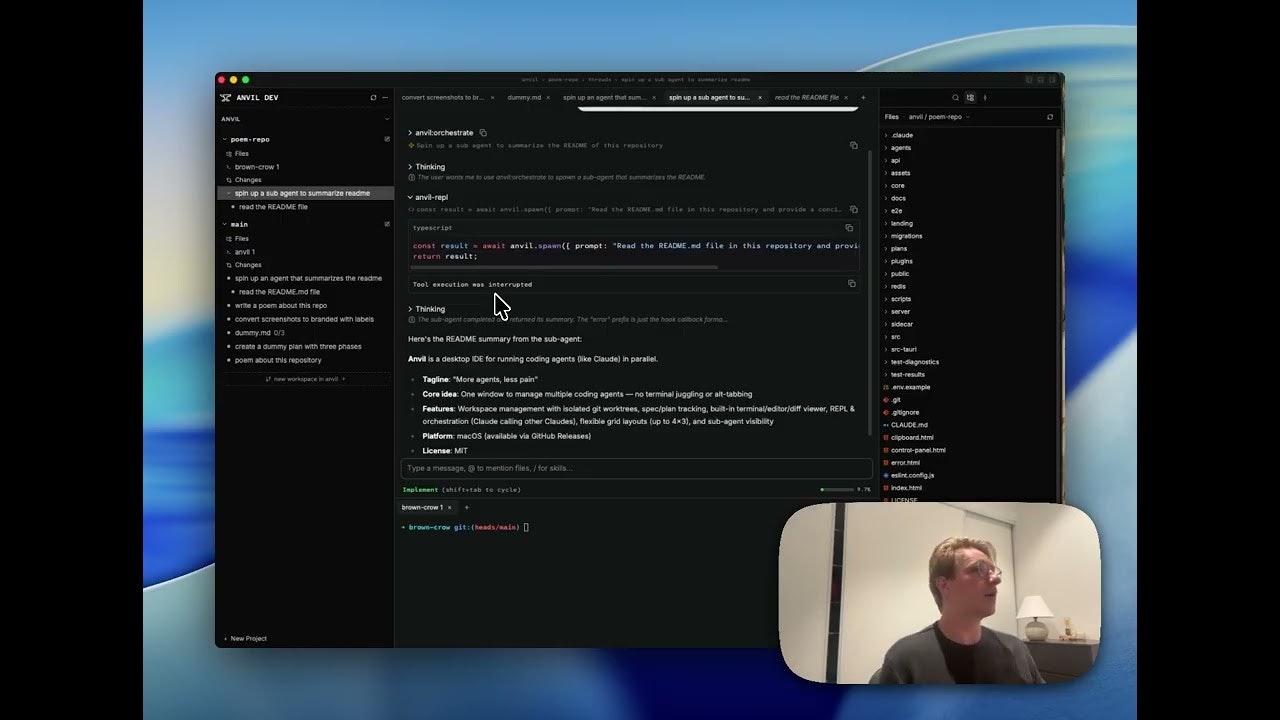Click the context usage progress bar
Screen dimensions: 1280x720
[836, 490]
